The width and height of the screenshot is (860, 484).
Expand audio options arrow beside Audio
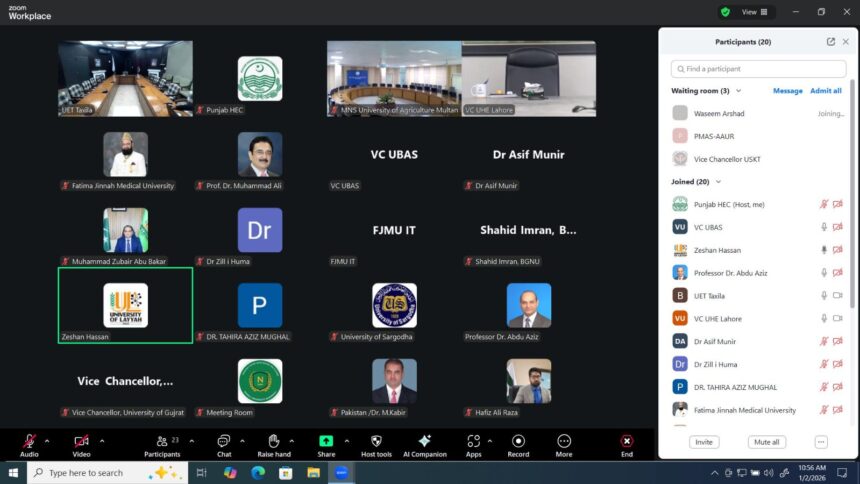(x=48, y=440)
